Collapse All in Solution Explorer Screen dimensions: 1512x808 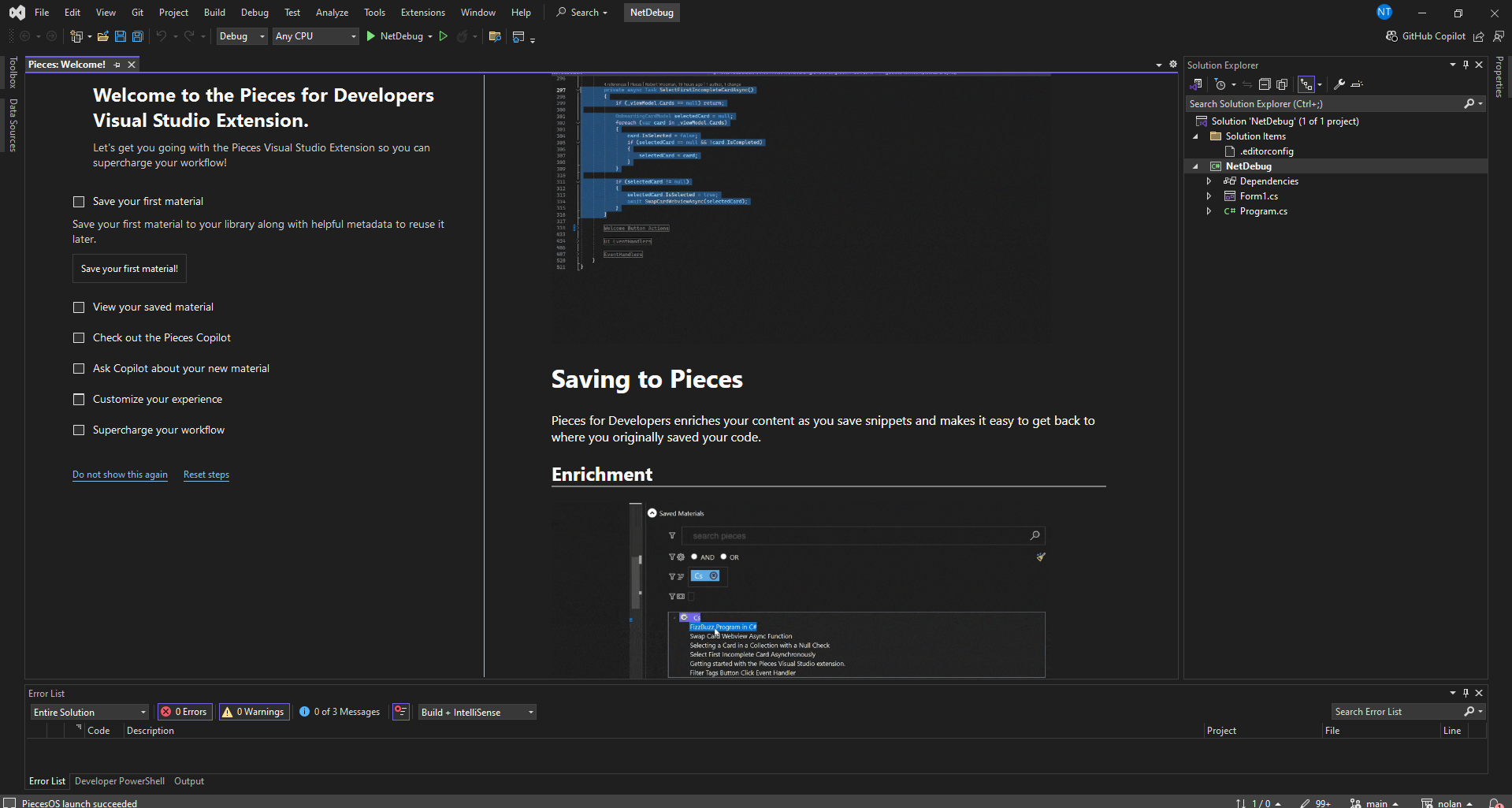pos(1265,84)
